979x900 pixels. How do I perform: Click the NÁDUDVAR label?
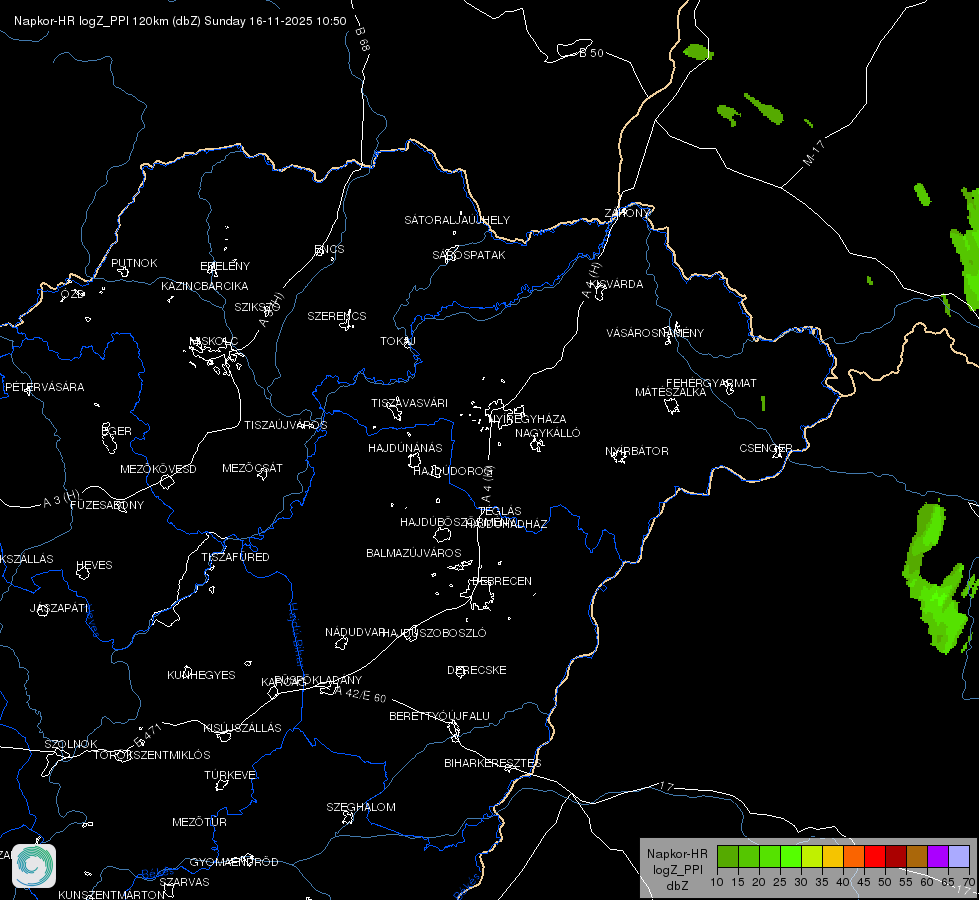(355, 632)
